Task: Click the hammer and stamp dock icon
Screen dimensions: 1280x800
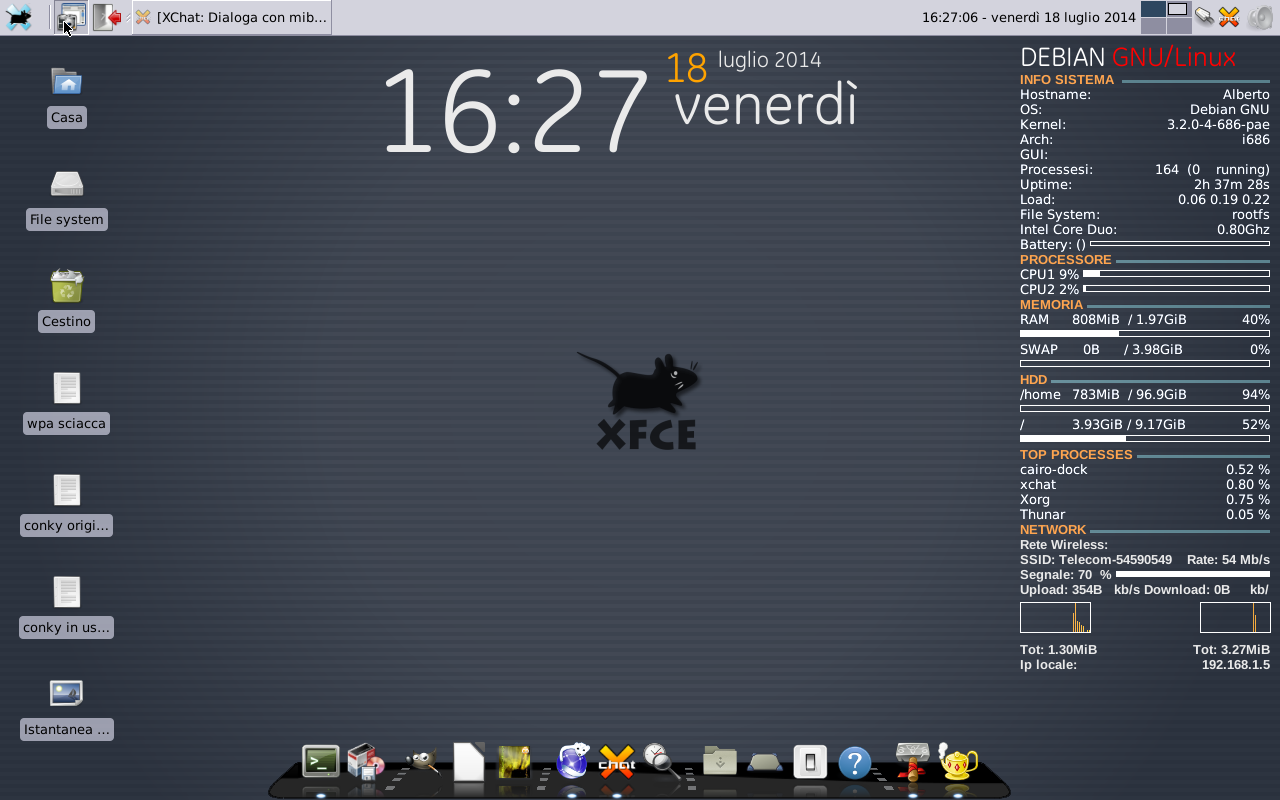Action: coord(912,761)
